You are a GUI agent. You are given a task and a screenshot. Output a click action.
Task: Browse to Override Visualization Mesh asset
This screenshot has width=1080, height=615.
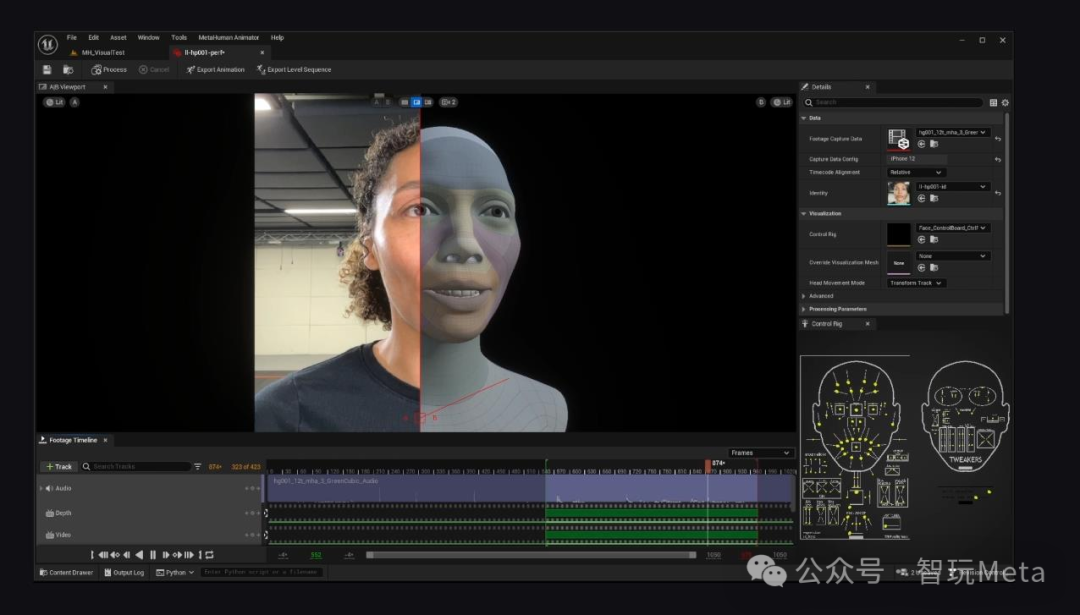click(x=934, y=268)
